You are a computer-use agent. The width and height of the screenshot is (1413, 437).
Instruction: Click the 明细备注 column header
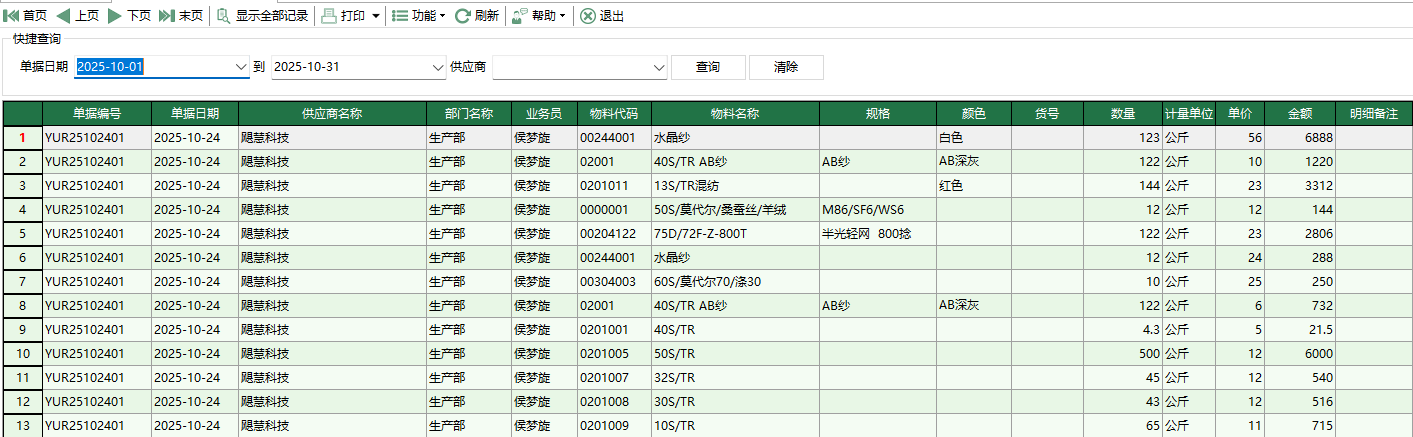coord(1374,113)
